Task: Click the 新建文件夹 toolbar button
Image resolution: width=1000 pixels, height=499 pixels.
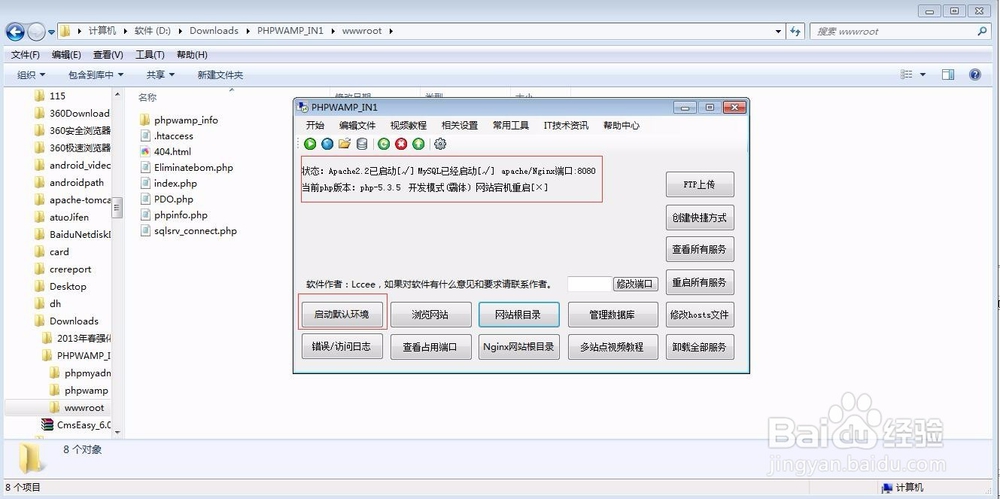Action: pyautogui.click(x=220, y=75)
